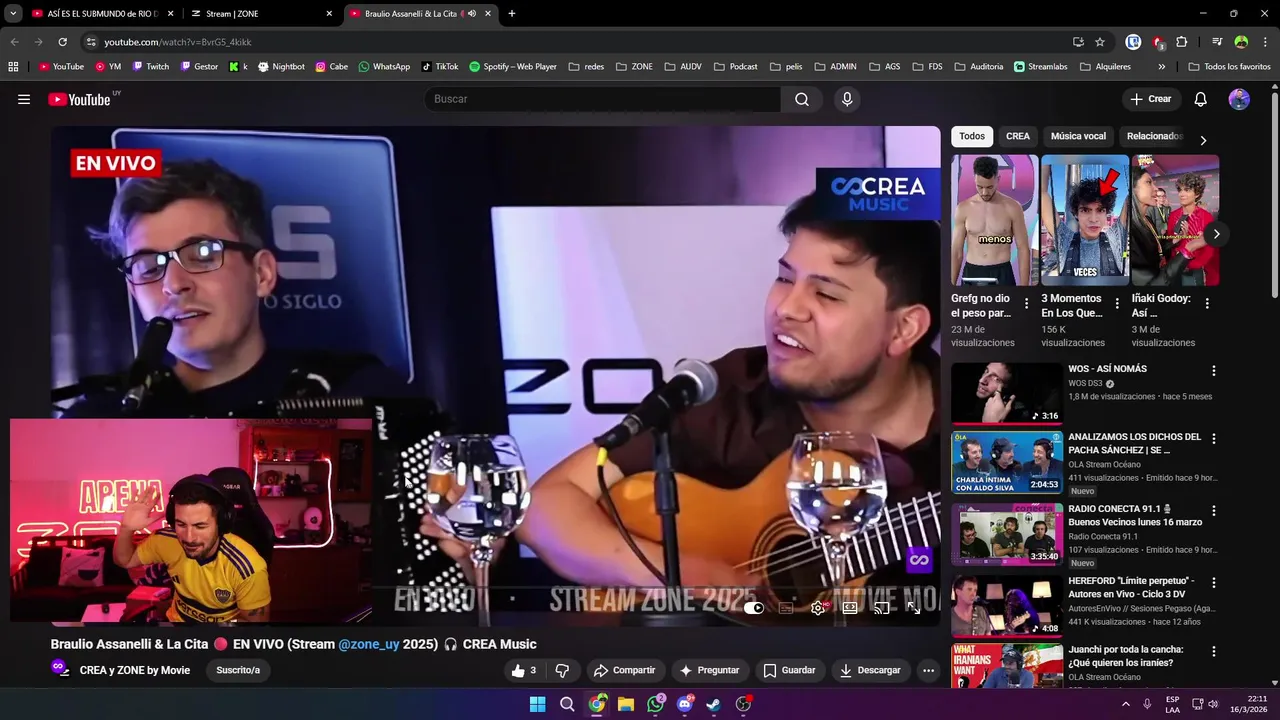Enter fullscreen with the player expand icon

click(913, 608)
